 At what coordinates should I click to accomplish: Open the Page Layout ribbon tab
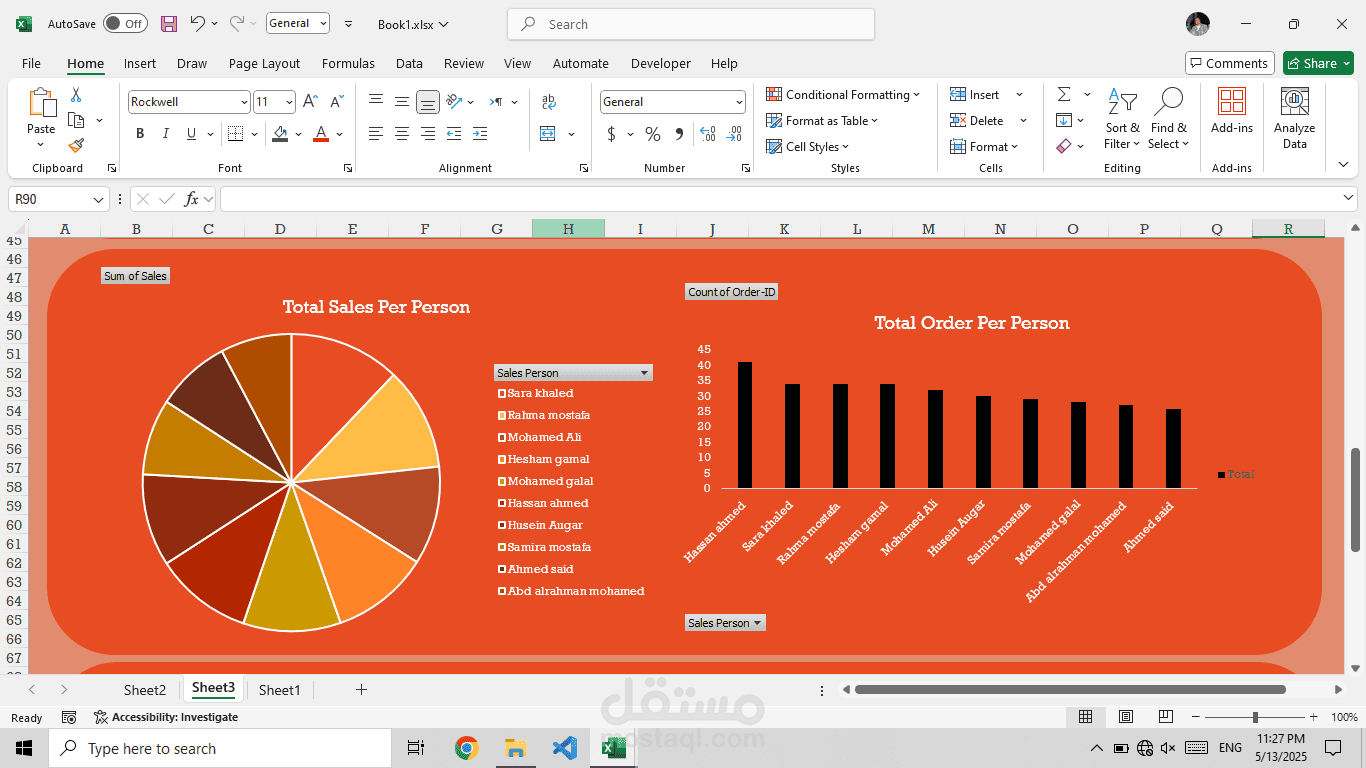pyautogui.click(x=264, y=63)
